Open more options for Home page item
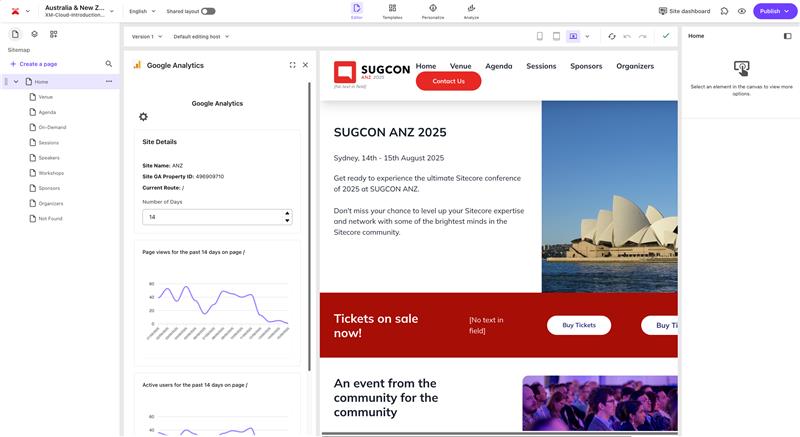The width and height of the screenshot is (800, 437). (x=109, y=81)
